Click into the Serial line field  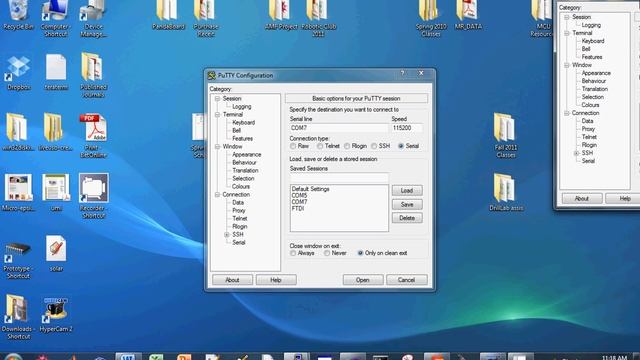[339, 128]
